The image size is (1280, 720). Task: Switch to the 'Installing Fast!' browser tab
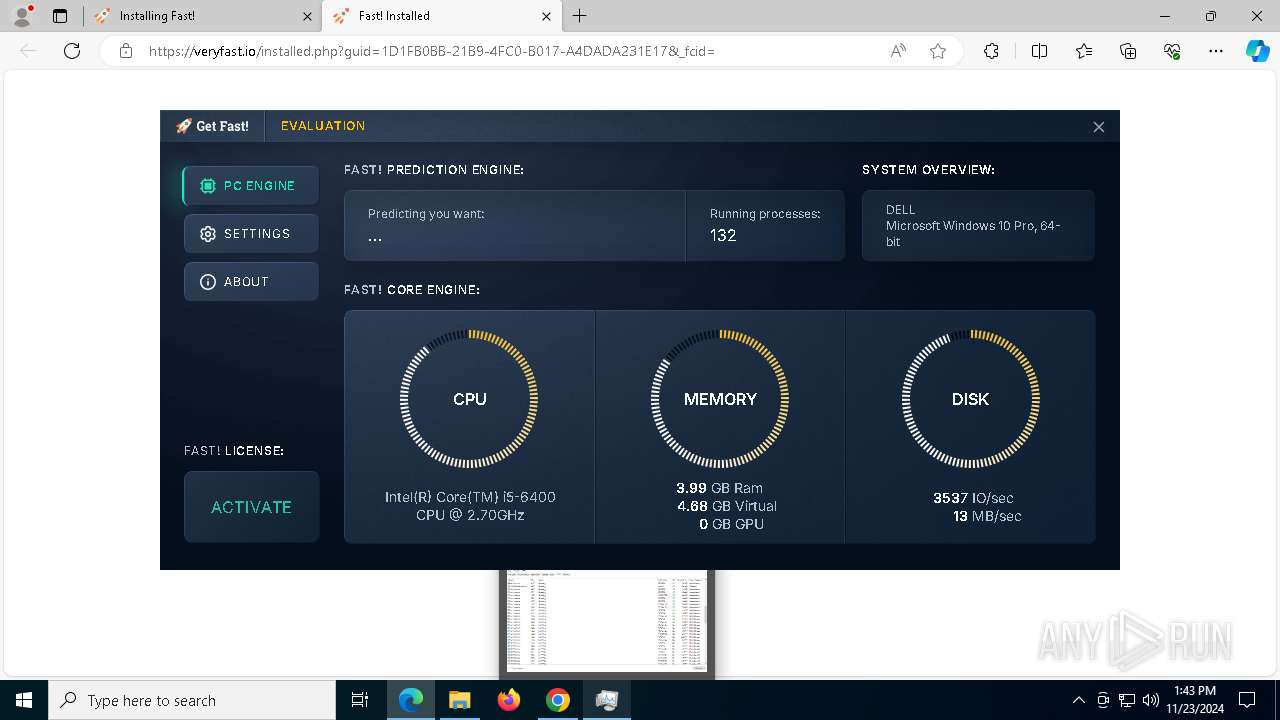pyautogui.click(x=200, y=16)
